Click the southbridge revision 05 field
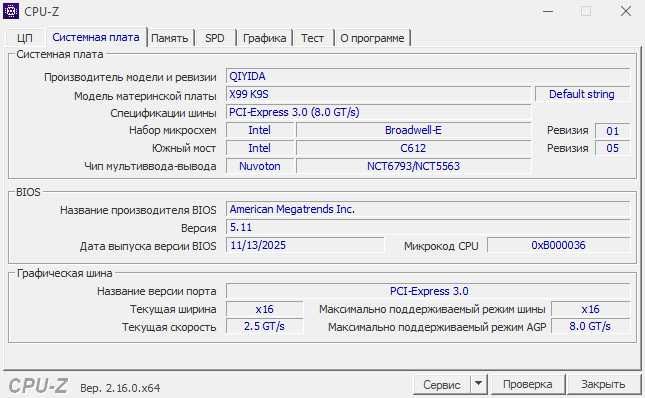This screenshot has width=645, height=398. pos(613,148)
